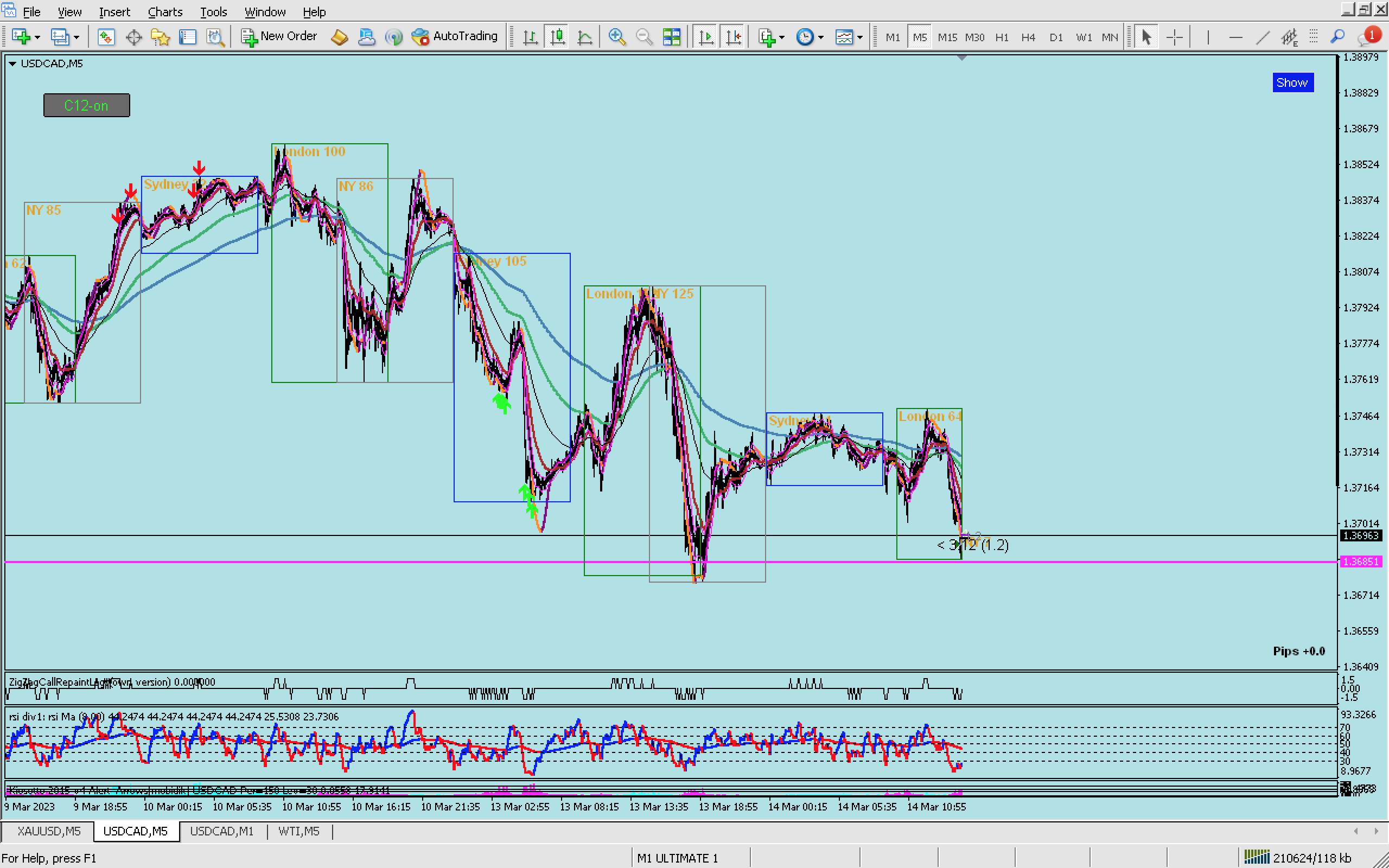Select the H1 timeframe
The image size is (1389, 868).
pos(1002,37)
